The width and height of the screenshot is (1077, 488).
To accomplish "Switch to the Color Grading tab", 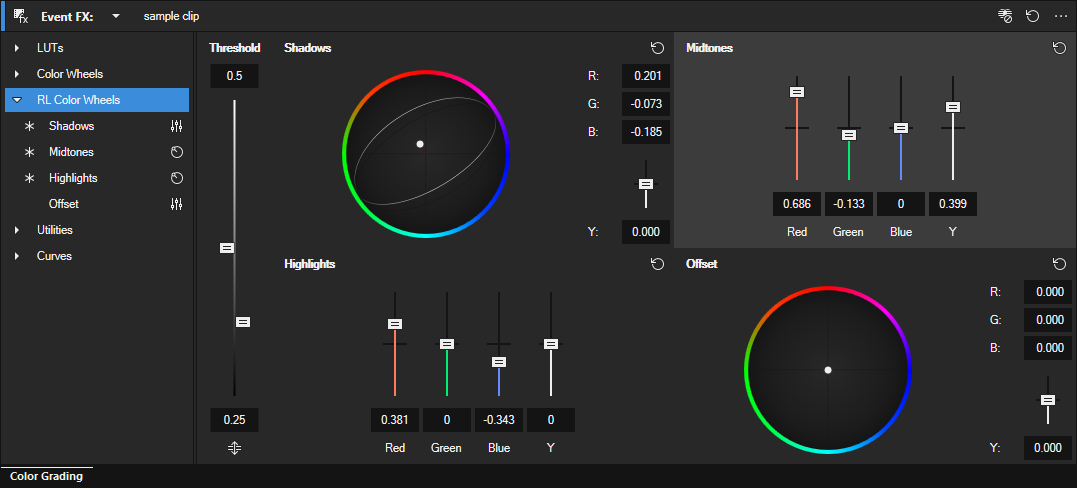I will click(x=46, y=477).
